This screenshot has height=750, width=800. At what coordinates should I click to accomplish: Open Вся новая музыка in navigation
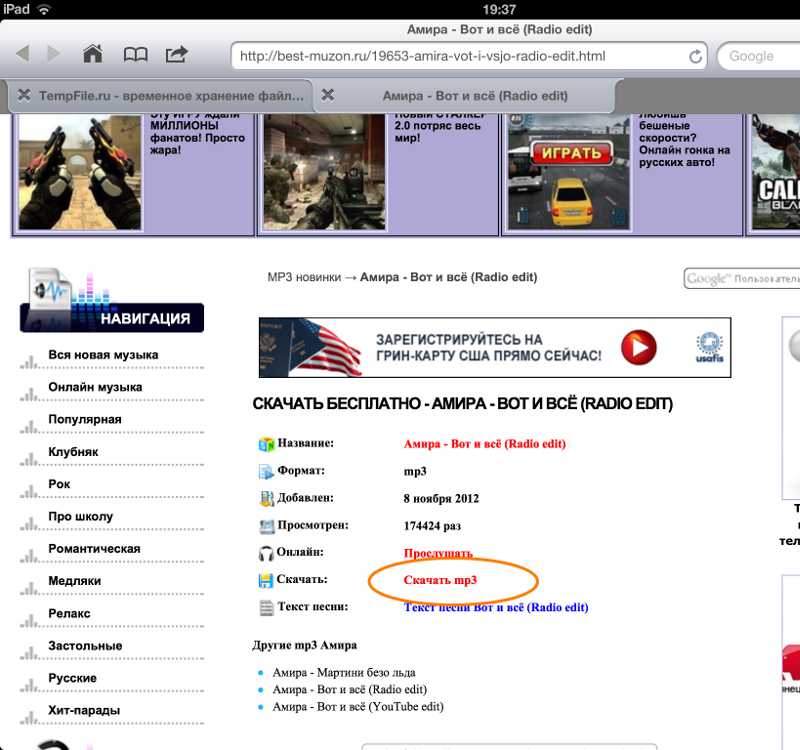103,355
